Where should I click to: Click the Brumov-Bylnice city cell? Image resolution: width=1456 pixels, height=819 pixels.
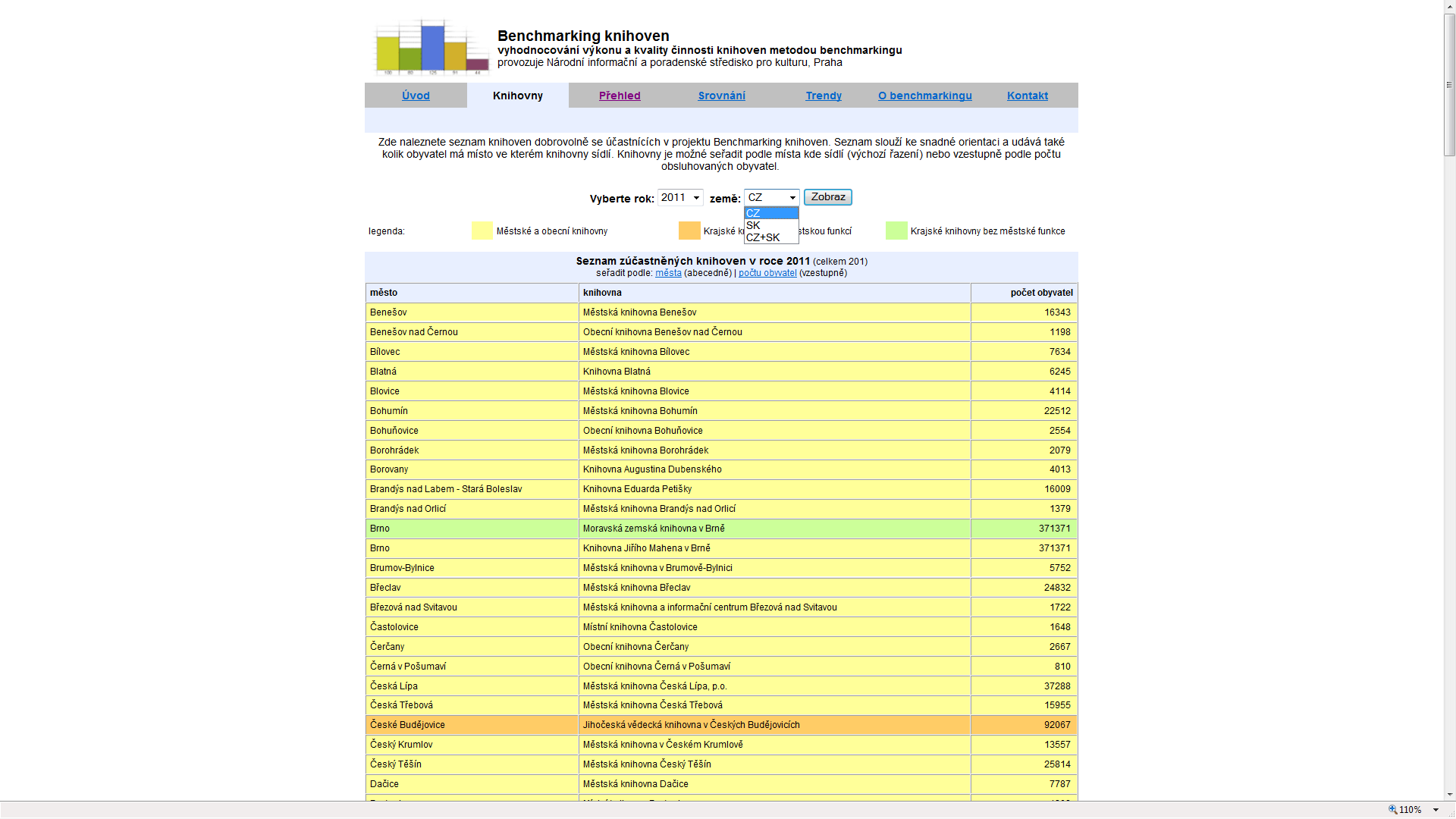click(x=472, y=568)
